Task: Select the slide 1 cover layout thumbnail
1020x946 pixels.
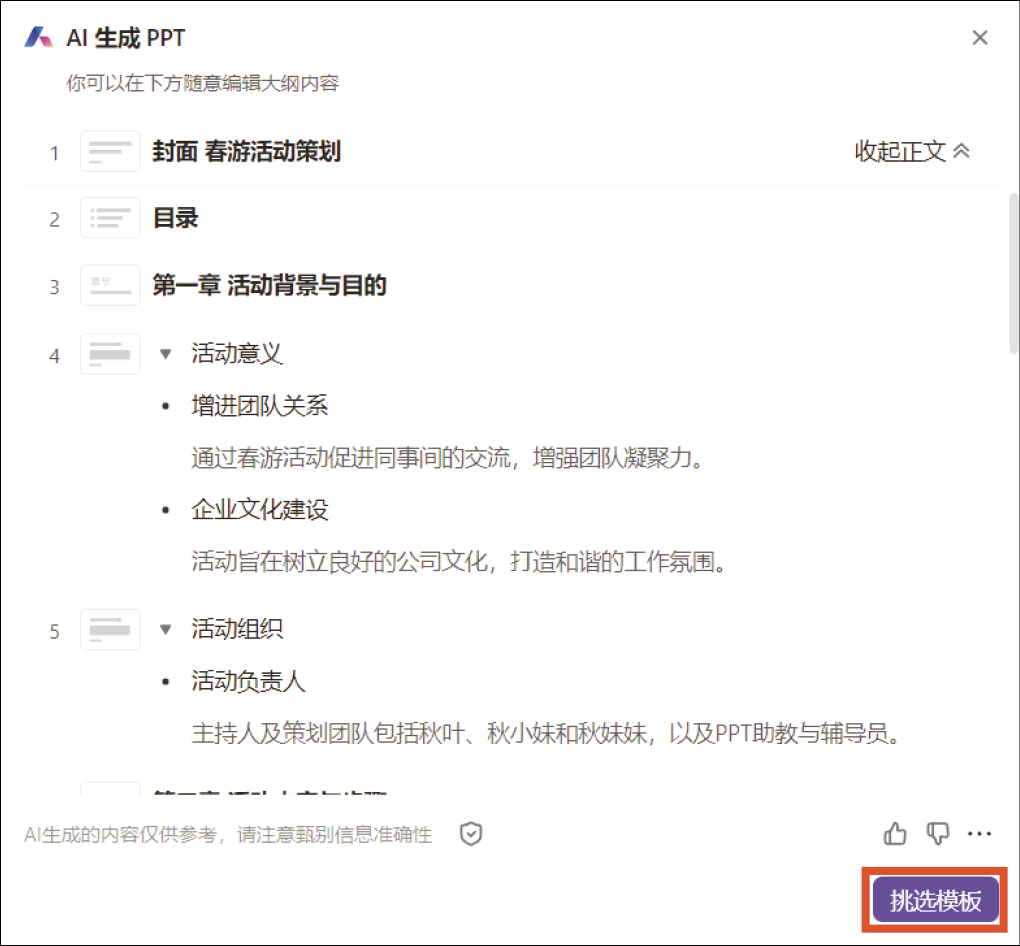Action: 110,152
